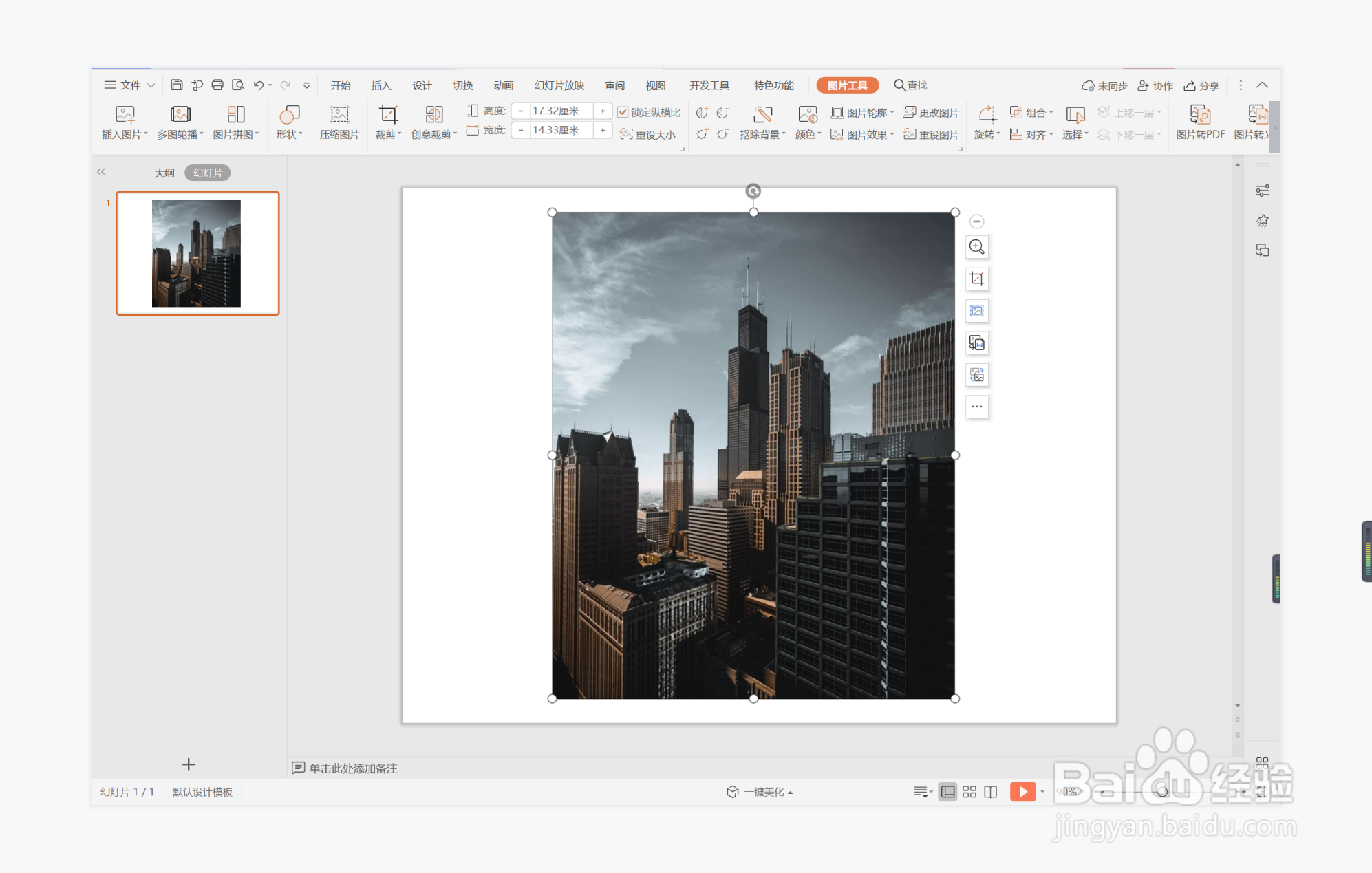
Task: Open the Picture Tools (图片工具) tab
Action: 848,85
